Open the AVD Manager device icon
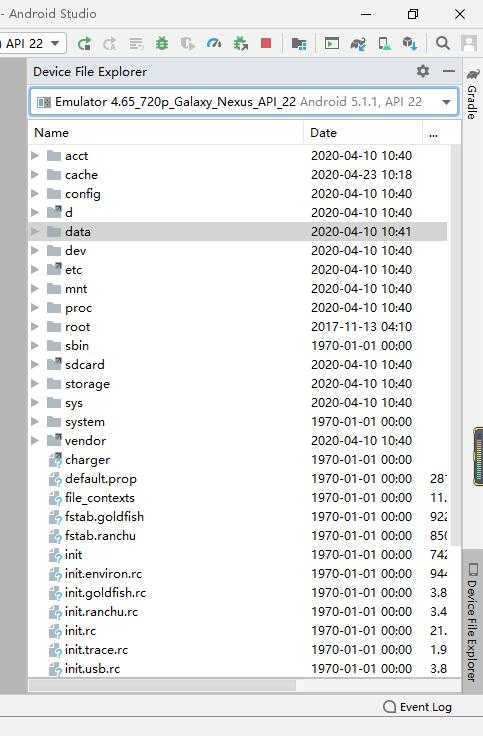 [384, 44]
